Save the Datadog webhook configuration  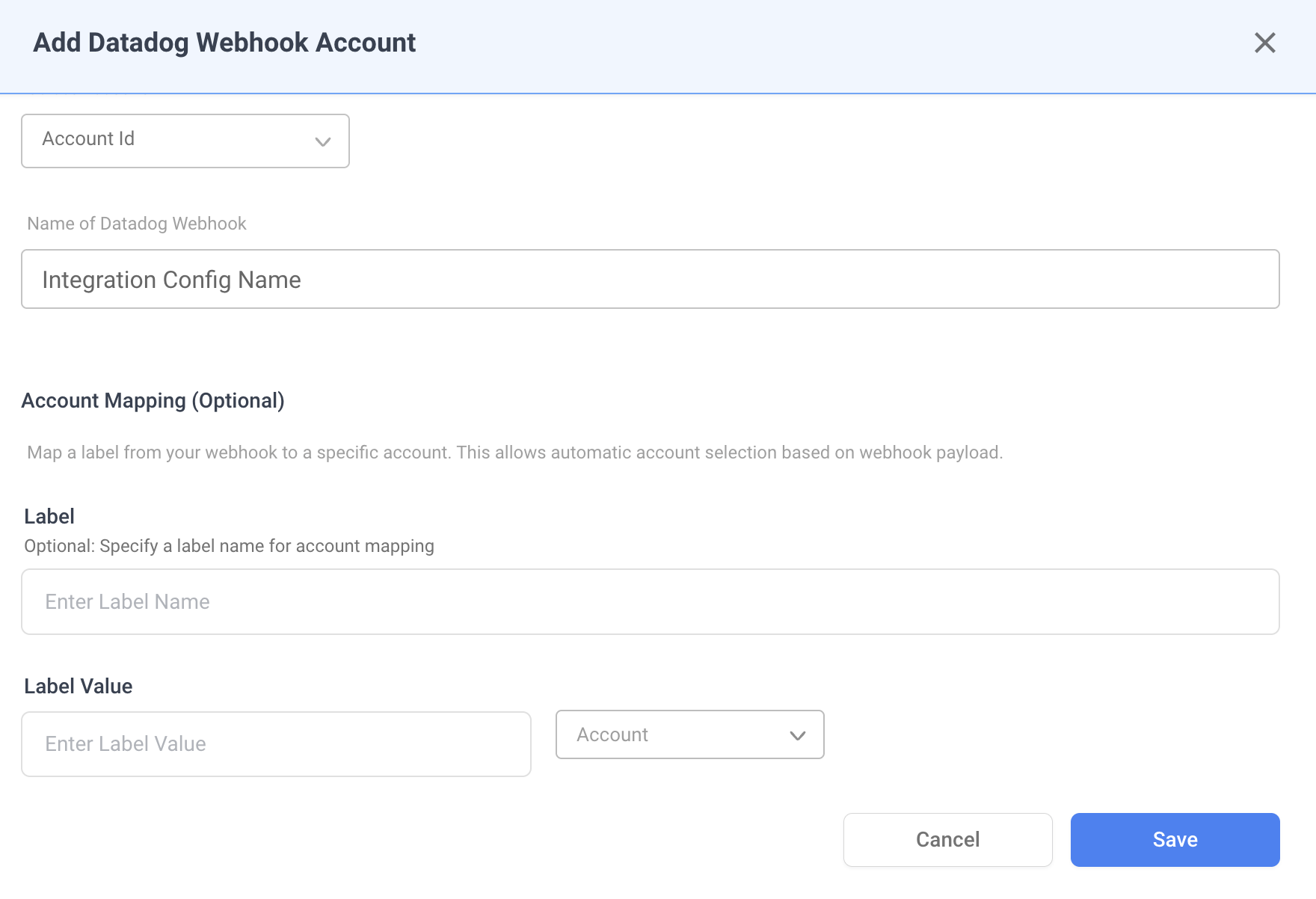tap(1173, 839)
